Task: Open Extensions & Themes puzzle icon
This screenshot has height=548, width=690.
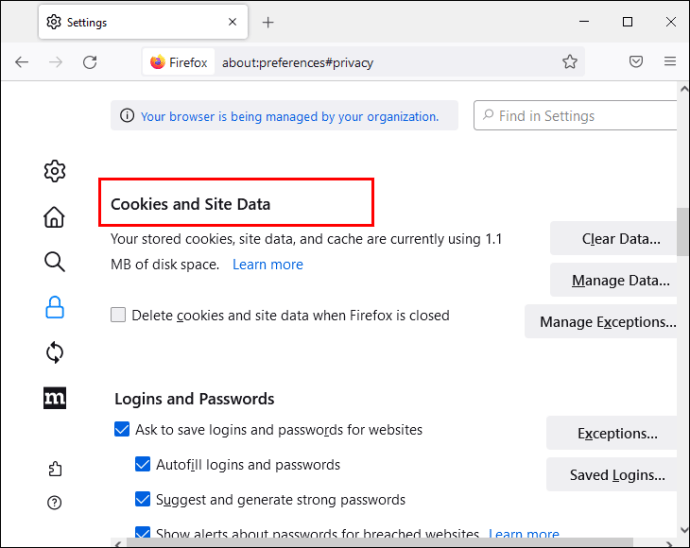Action: (x=55, y=469)
